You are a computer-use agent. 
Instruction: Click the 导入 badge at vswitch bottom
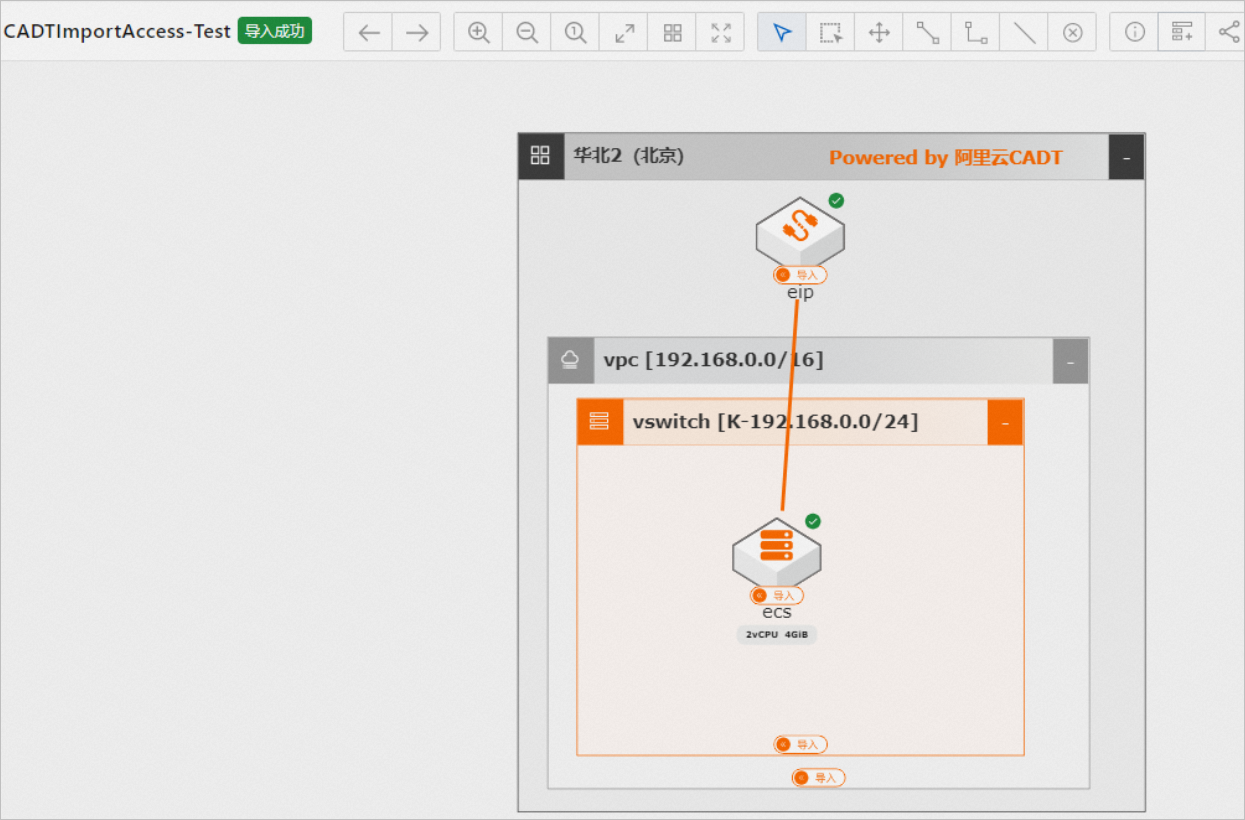(x=800, y=745)
